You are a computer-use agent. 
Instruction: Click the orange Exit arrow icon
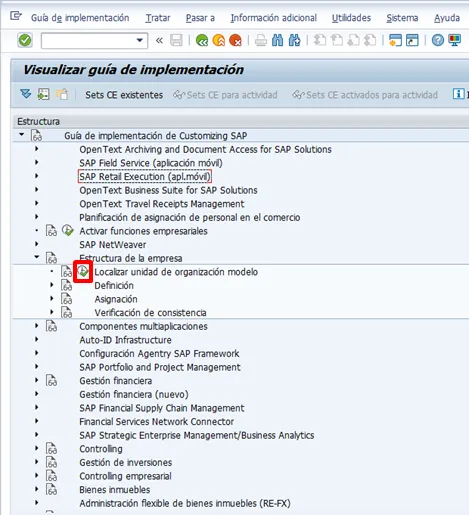click(x=219, y=41)
